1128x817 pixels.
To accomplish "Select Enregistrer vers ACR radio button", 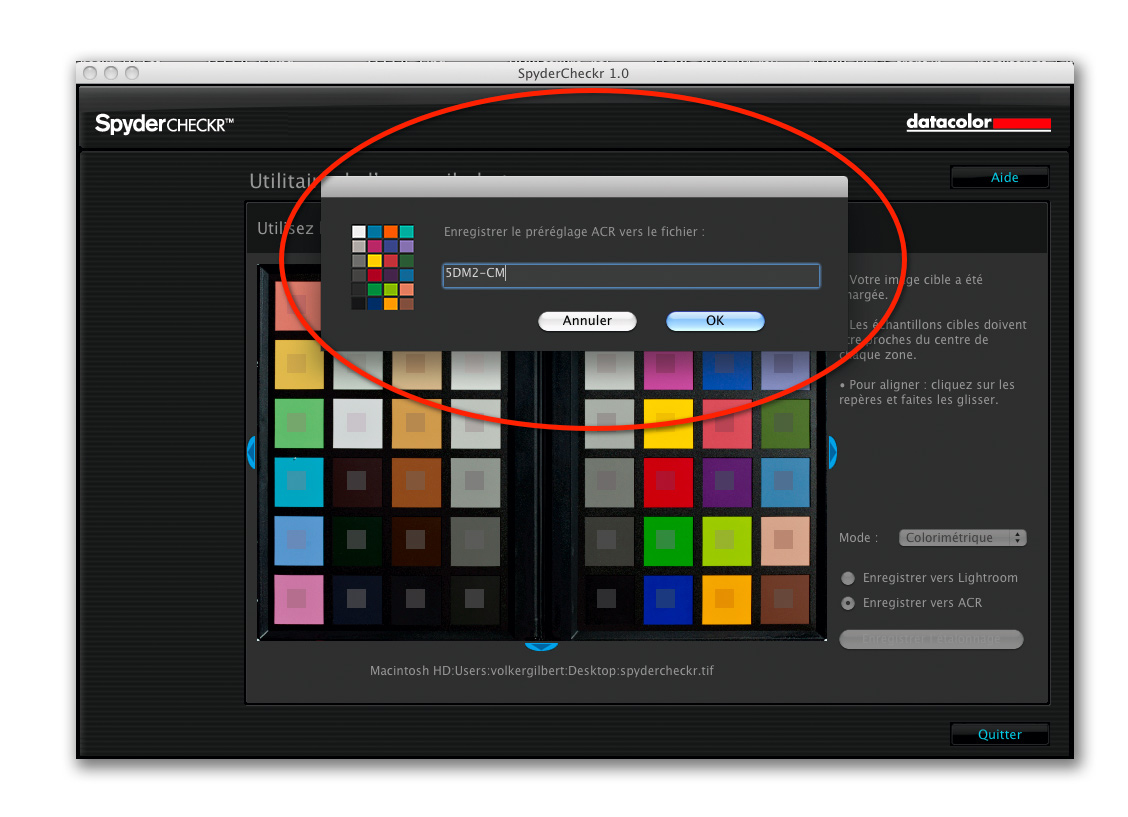I will click(x=848, y=603).
